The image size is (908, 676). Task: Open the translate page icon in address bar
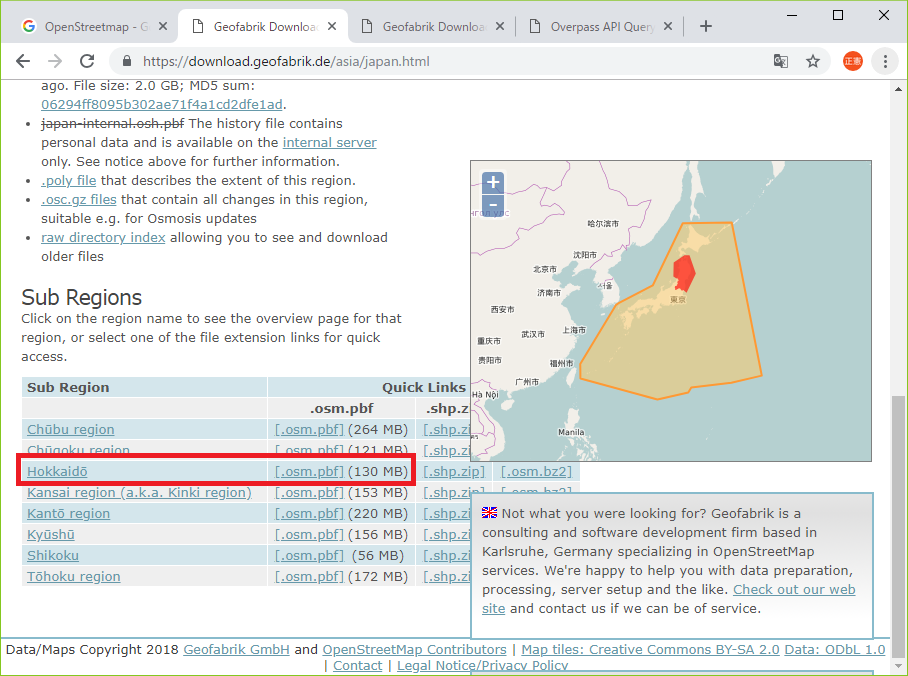781,61
